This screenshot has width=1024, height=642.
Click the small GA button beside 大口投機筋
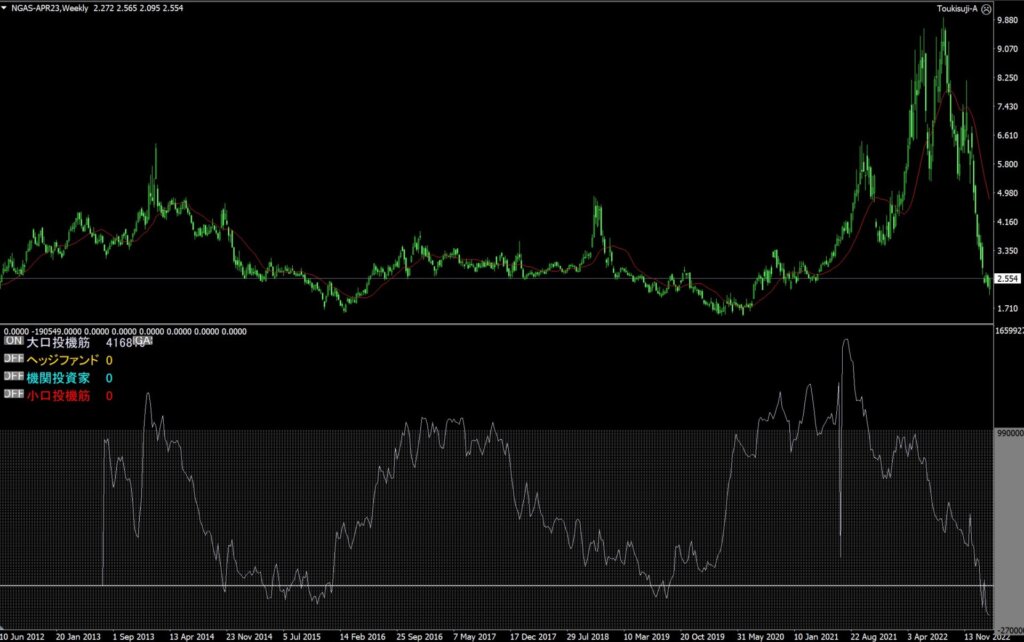coord(141,341)
